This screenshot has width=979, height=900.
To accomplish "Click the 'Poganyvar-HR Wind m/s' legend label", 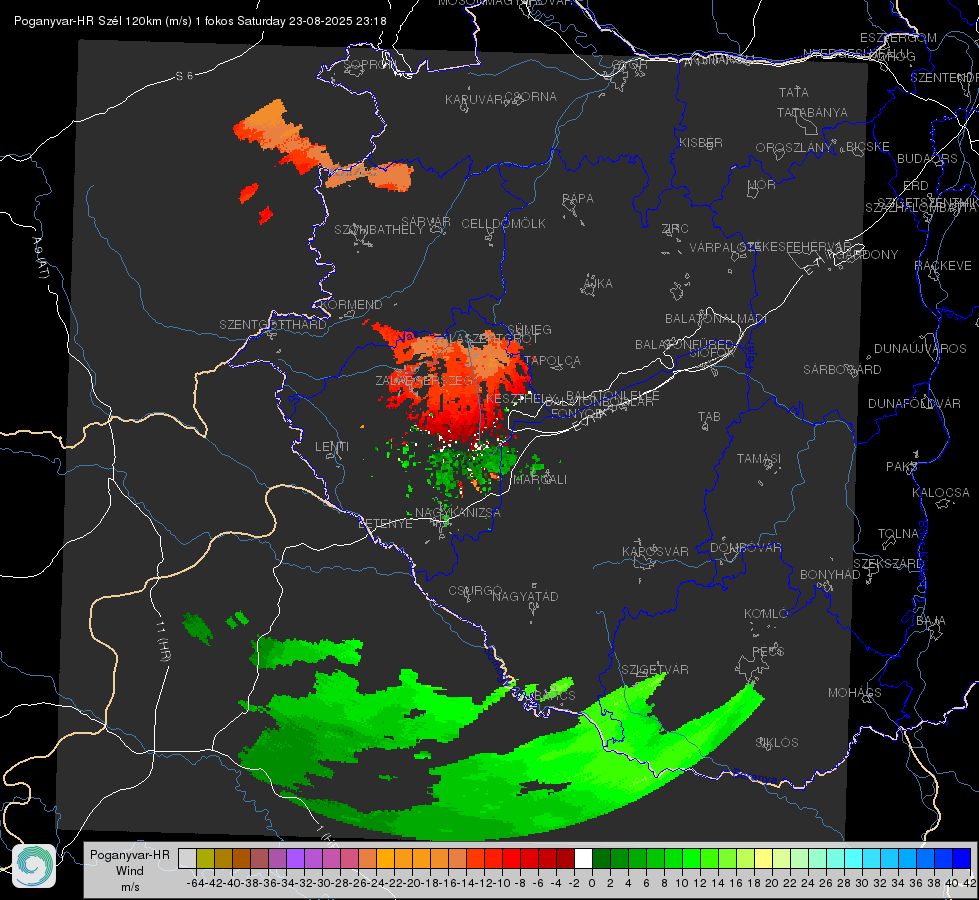I will coord(130,871).
